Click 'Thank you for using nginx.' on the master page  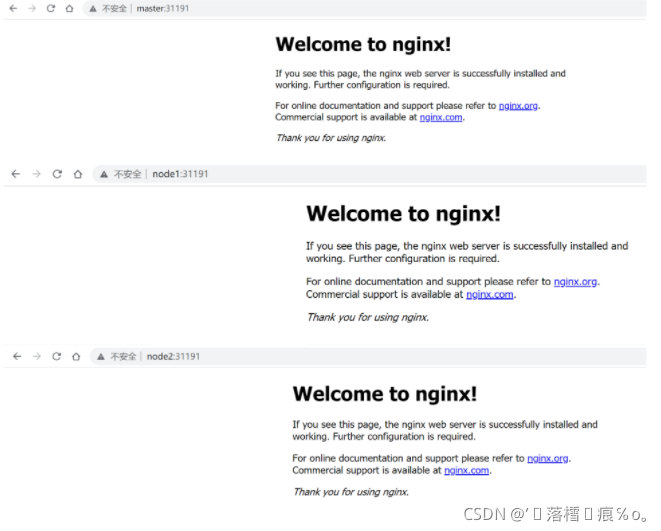(x=331, y=138)
